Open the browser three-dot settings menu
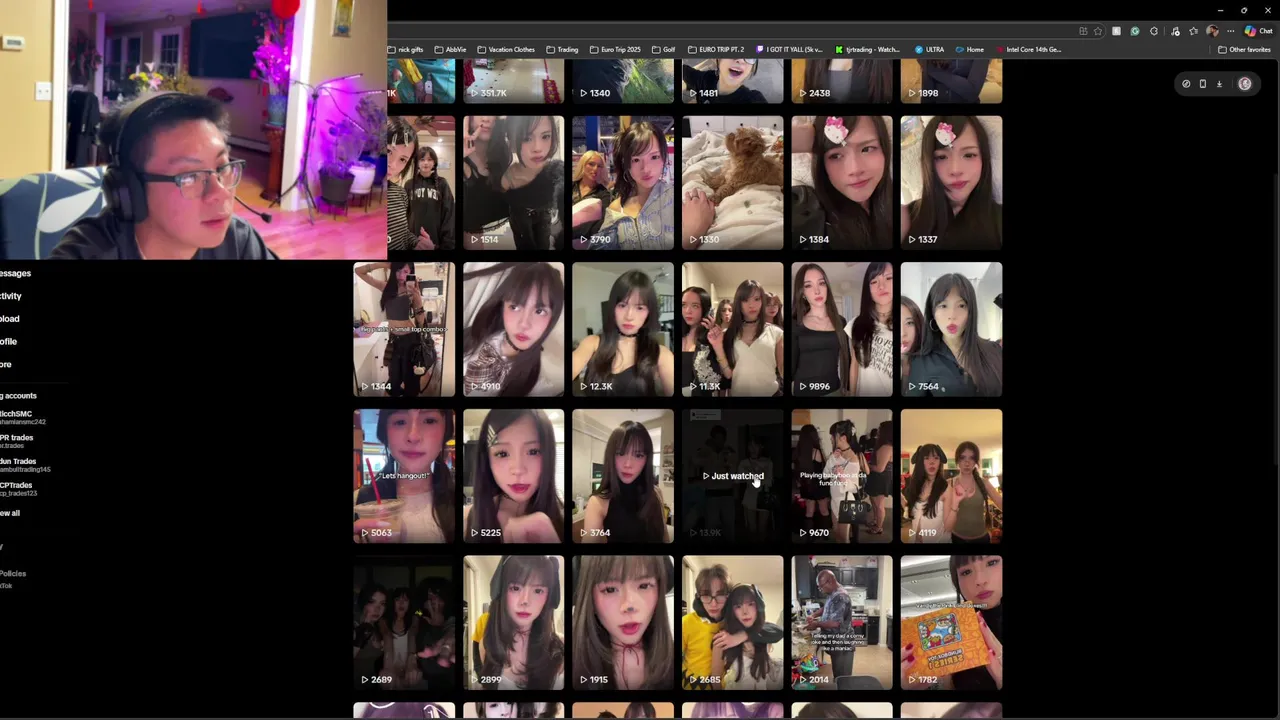The image size is (1280, 720). (1230, 31)
